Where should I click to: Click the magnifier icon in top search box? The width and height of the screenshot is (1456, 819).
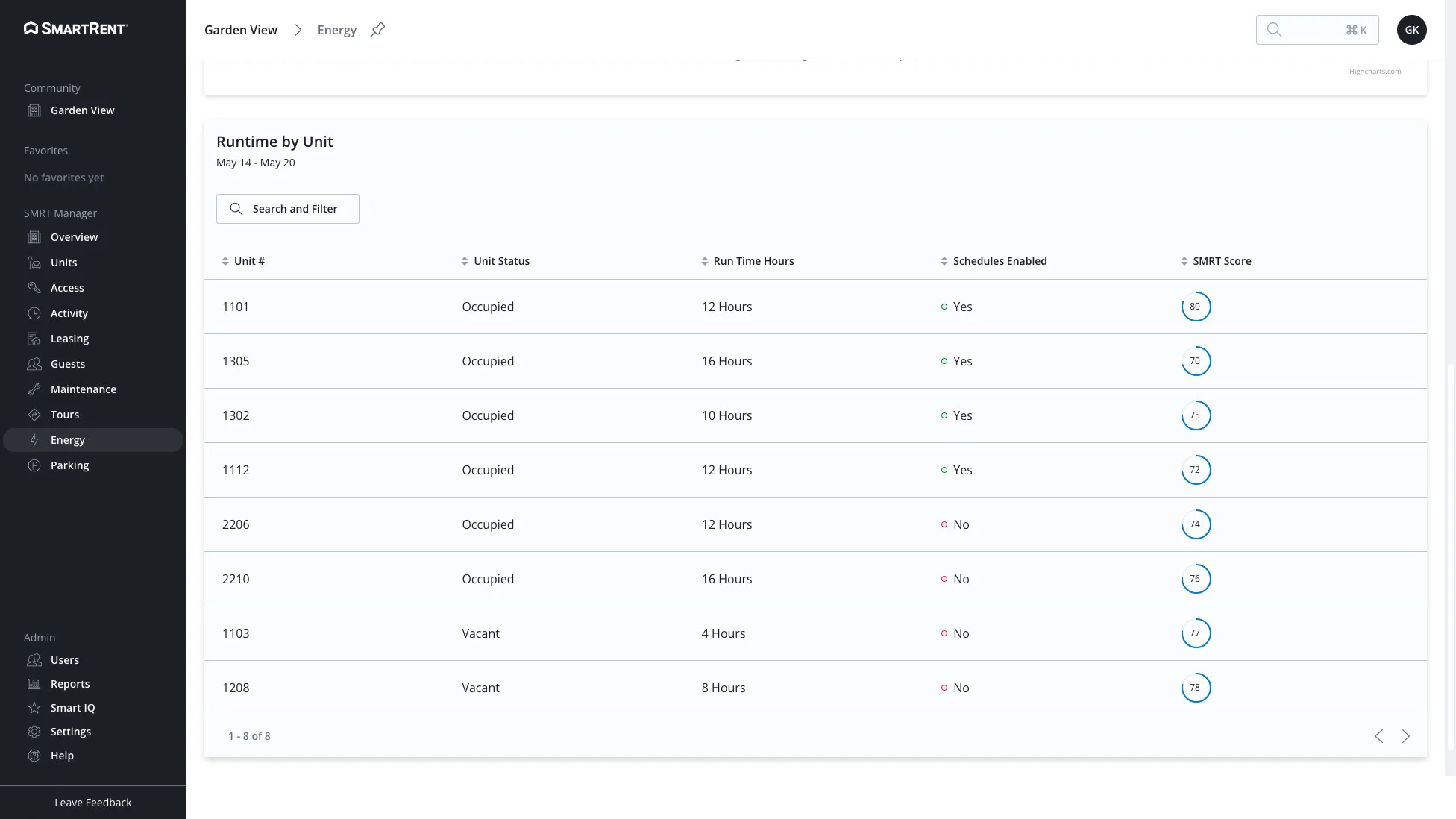(x=1275, y=30)
